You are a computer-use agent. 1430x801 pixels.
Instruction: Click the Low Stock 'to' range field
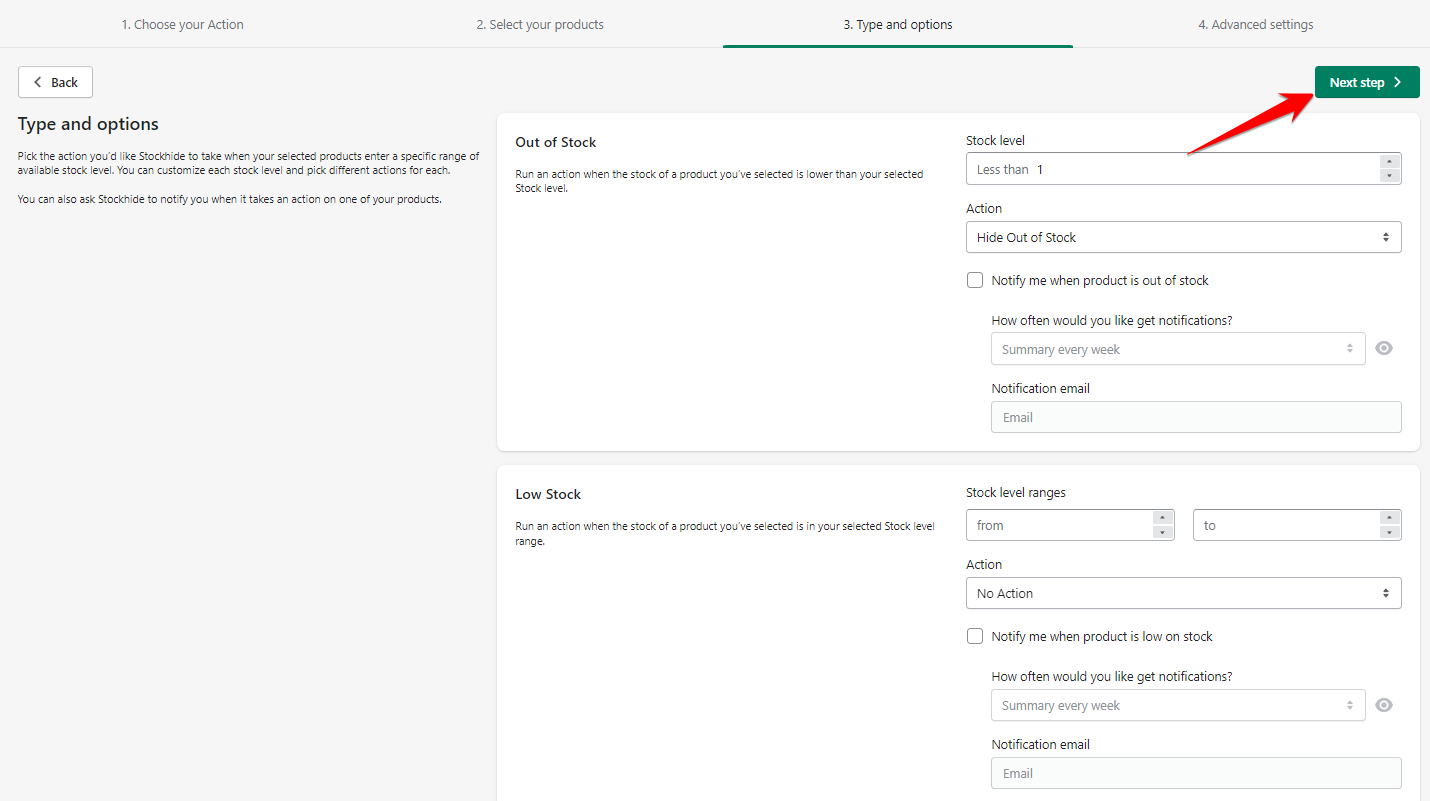(x=1285, y=526)
